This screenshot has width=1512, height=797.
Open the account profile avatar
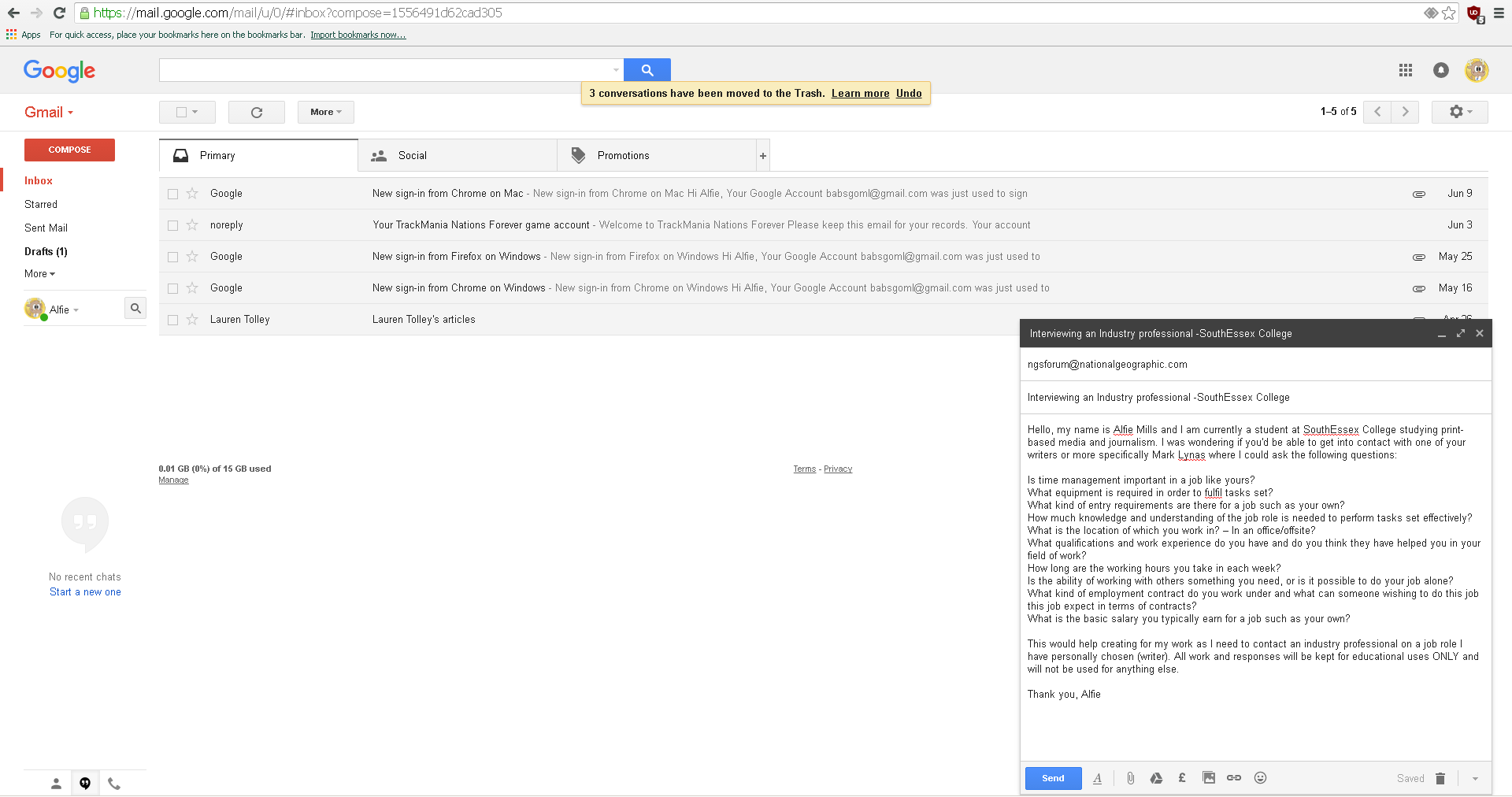pyautogui.click(x=1477, y=70)
